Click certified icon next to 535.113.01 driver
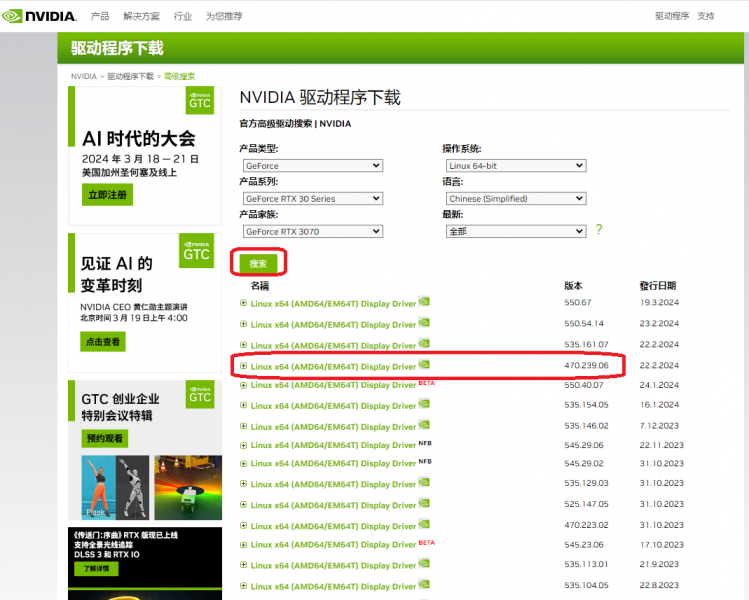 point(424,563)
